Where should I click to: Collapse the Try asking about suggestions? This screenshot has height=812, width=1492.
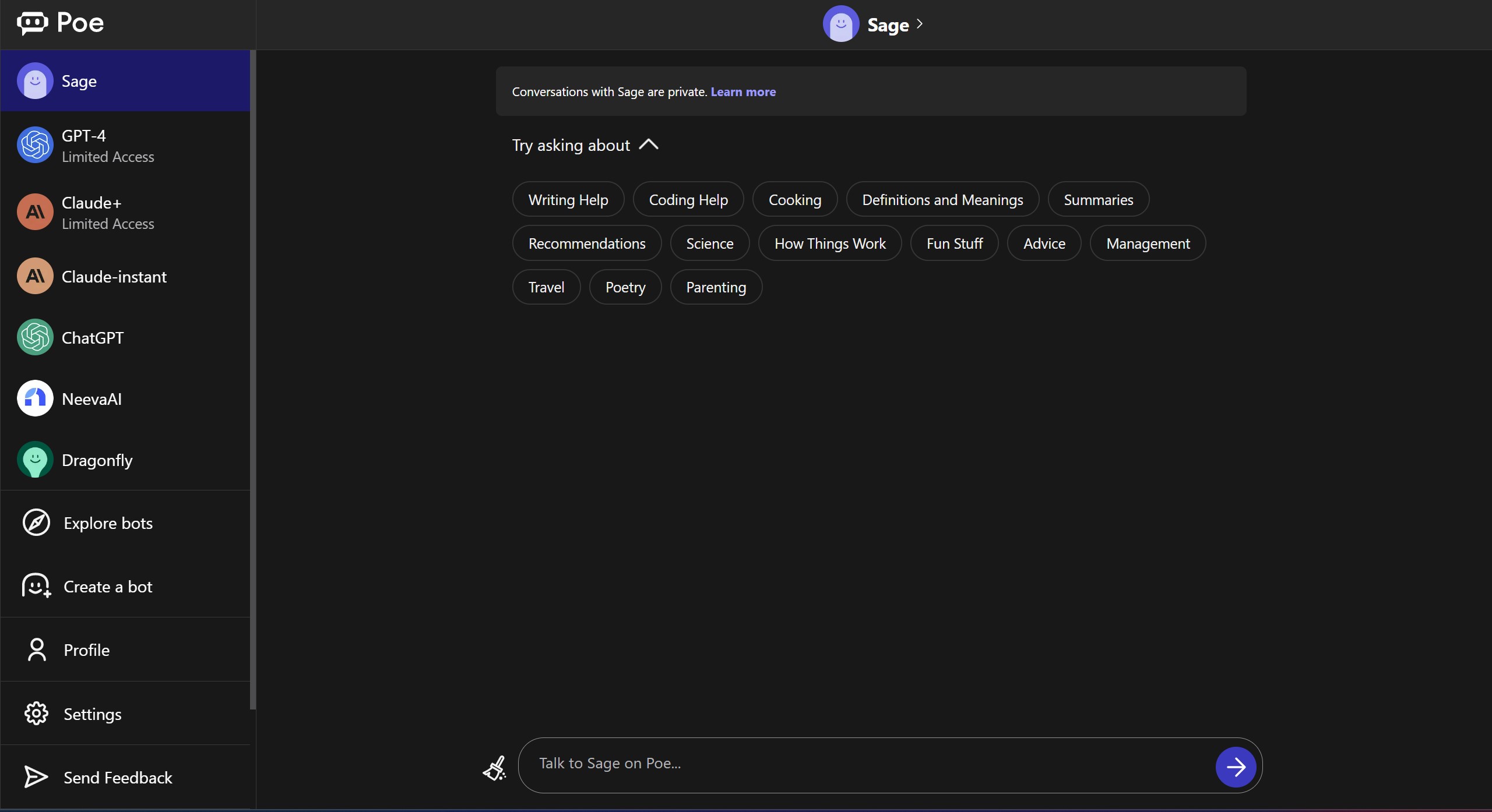pyautogui.click(x=649, y=144)
